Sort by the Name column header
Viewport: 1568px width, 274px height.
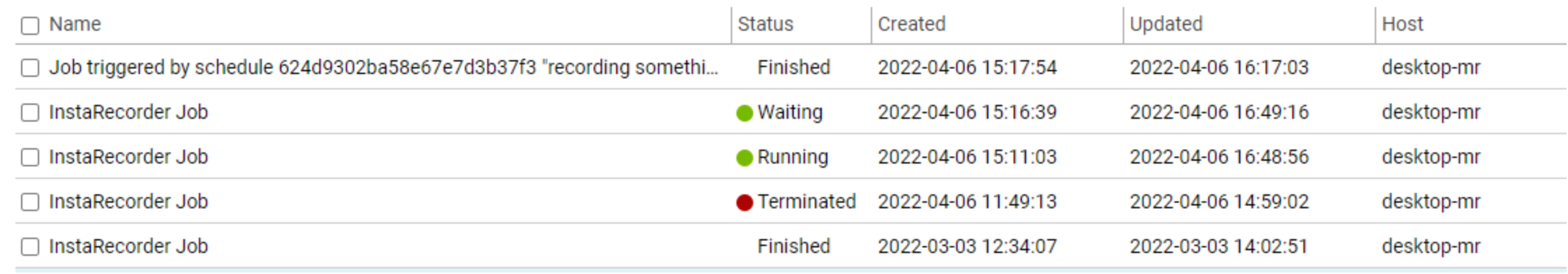[x=75, y=24]
